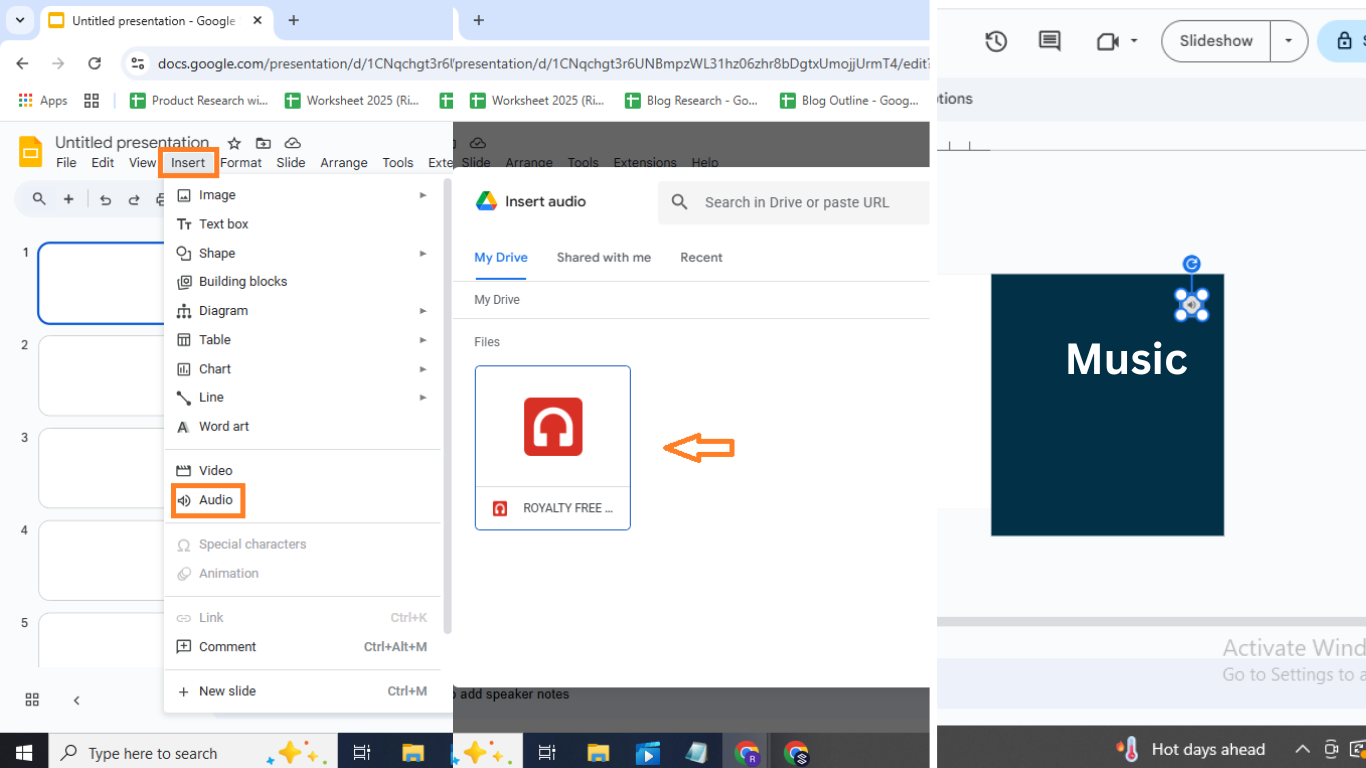Image resolution: width=1366 pixels, height=768 pixels.
Task: Open File Explorer from the taskbar
Action: [x=413, y=753]
